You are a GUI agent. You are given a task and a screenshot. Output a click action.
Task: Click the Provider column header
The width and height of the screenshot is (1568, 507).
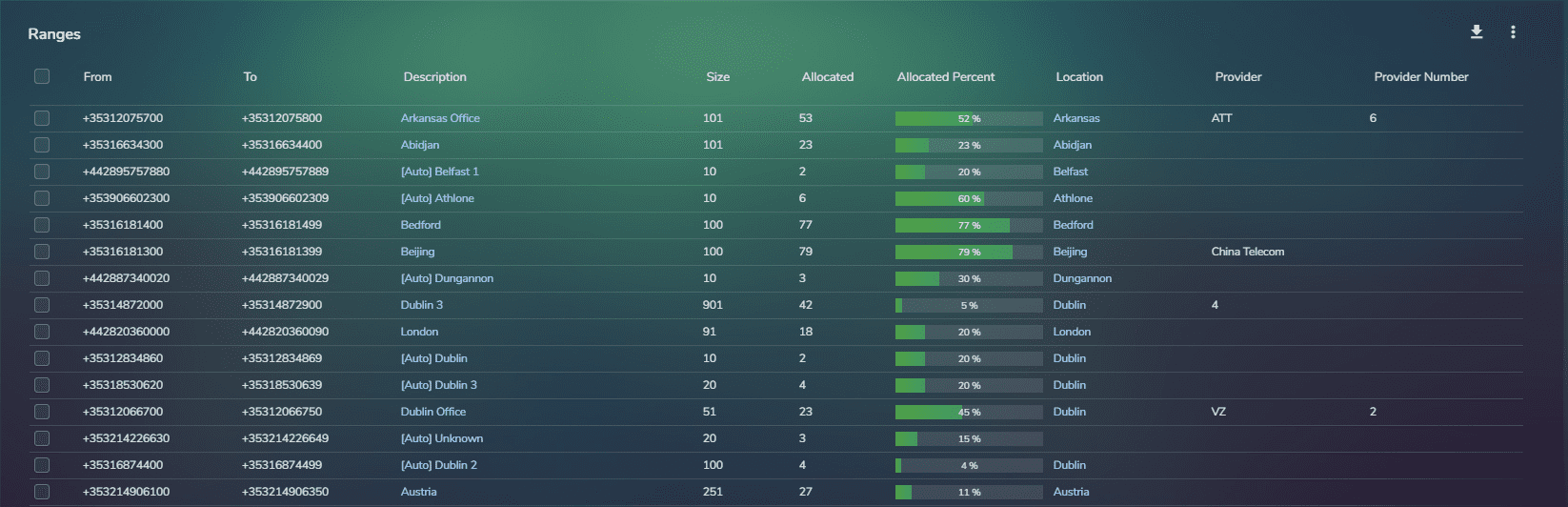[1237, 77]
